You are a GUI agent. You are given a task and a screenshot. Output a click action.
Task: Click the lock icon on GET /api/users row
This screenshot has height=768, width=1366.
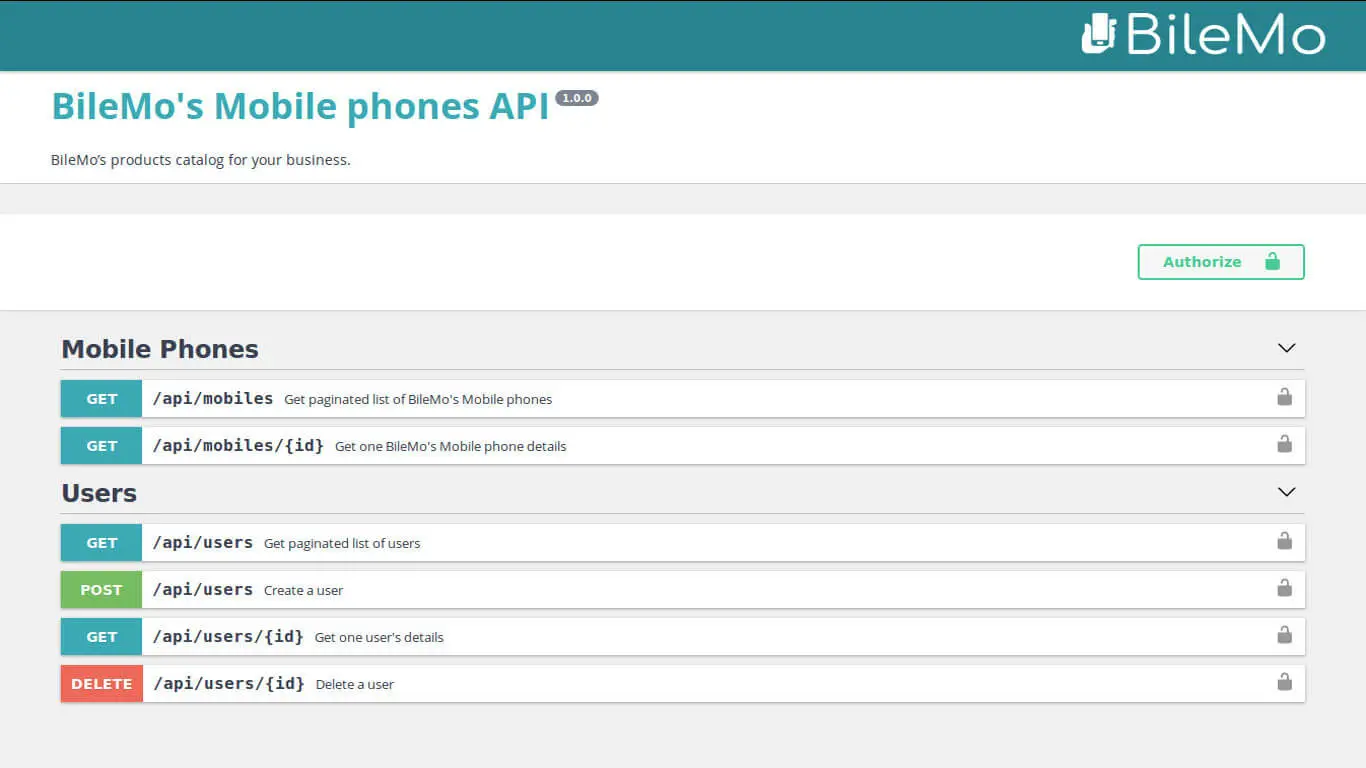[1284, 541]
